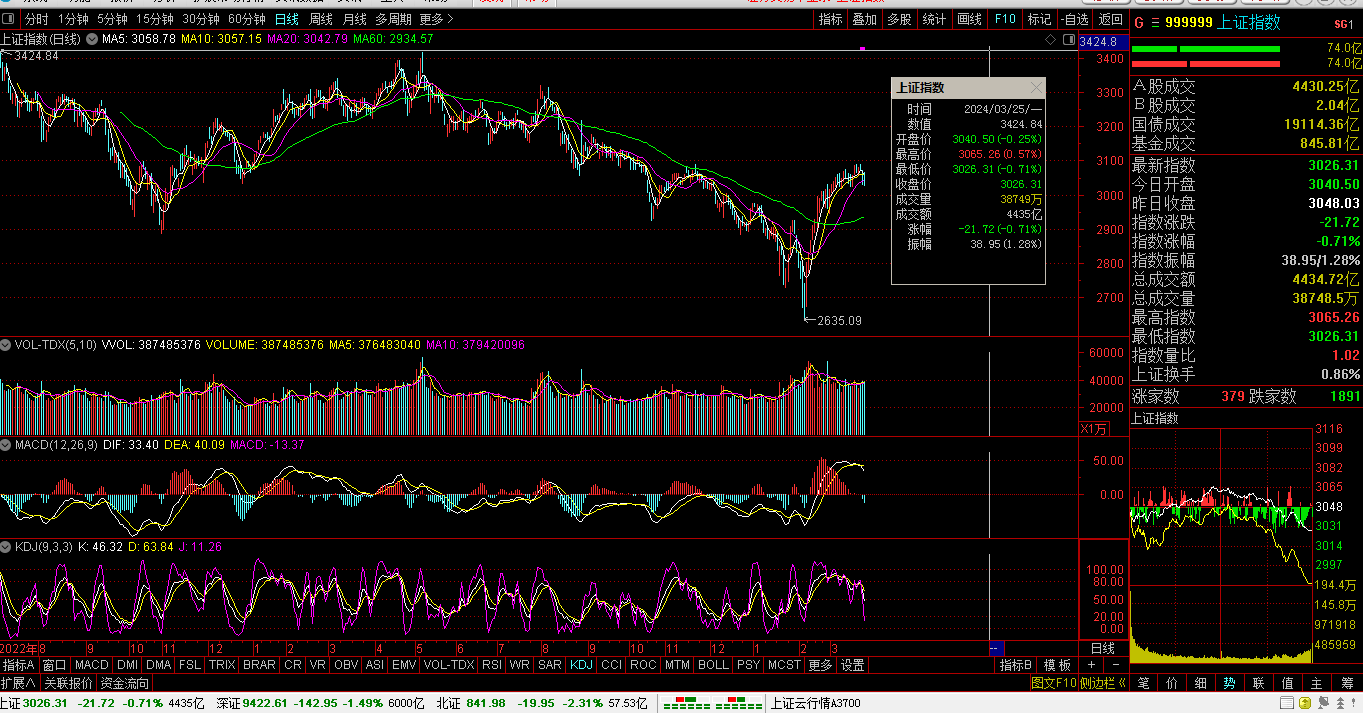
Task: Click the 图文F10 link
Action: pos(1054,683)
